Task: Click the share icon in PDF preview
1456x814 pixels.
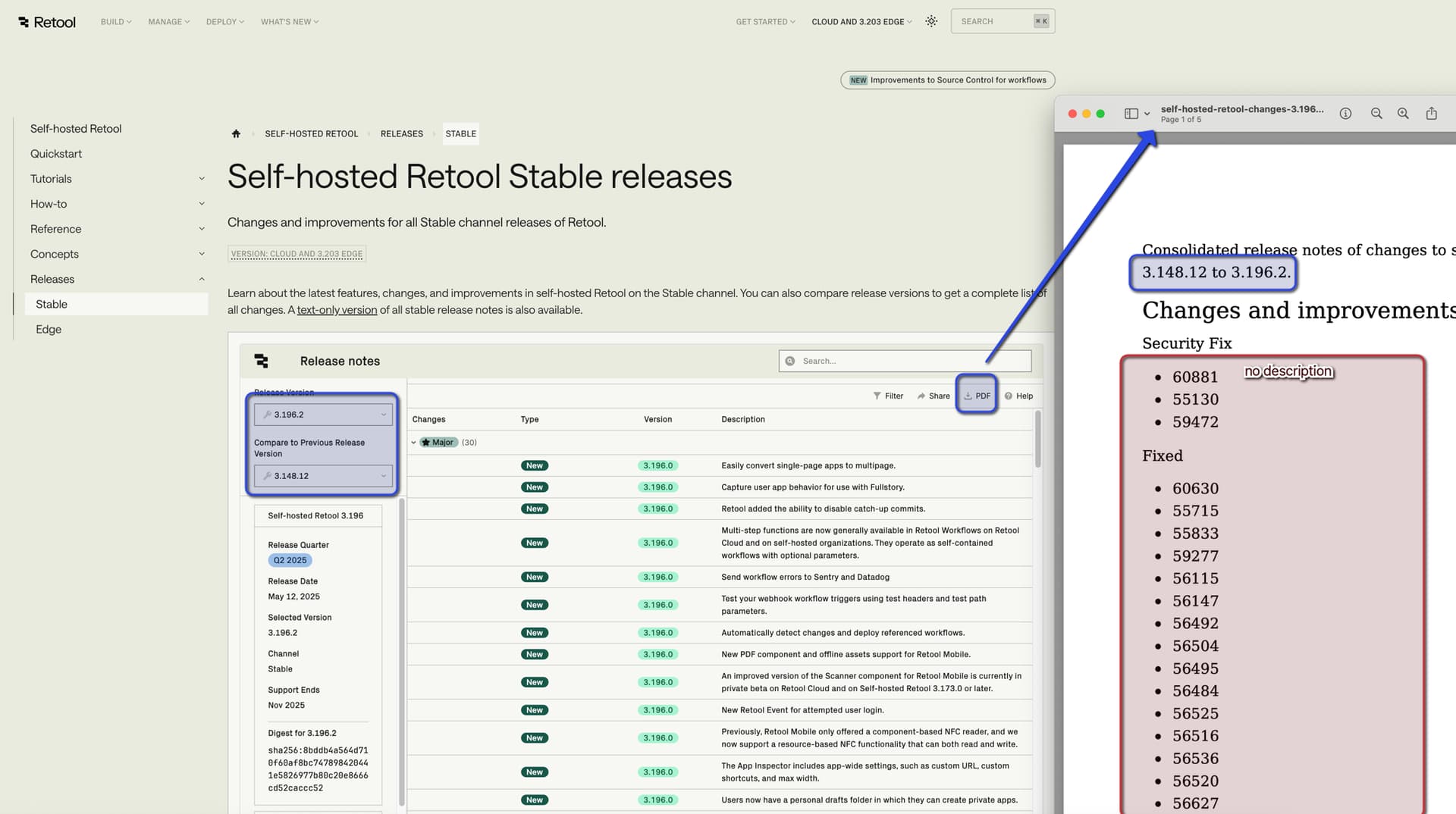Action: click(x=1432, y=113)
